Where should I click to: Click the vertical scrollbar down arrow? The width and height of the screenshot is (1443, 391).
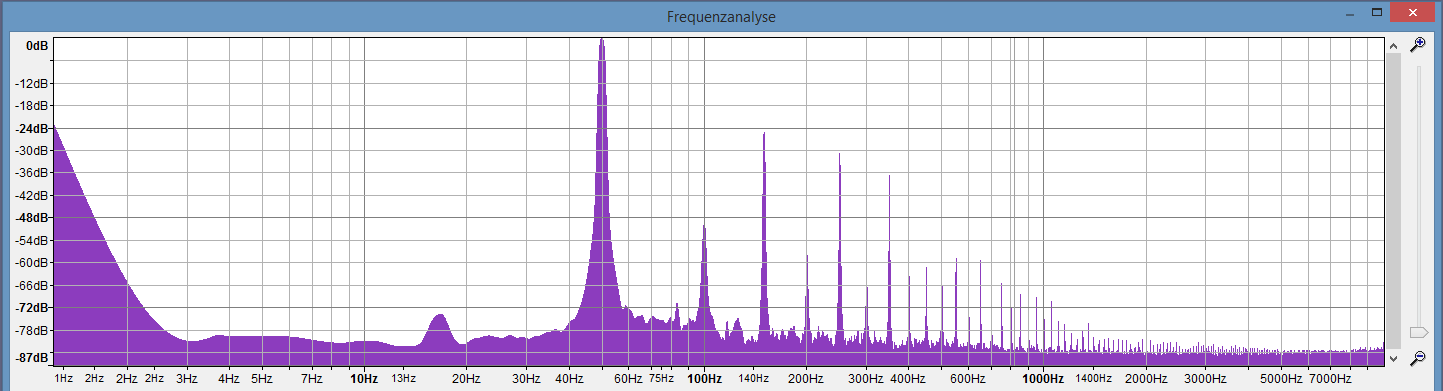1393,358
